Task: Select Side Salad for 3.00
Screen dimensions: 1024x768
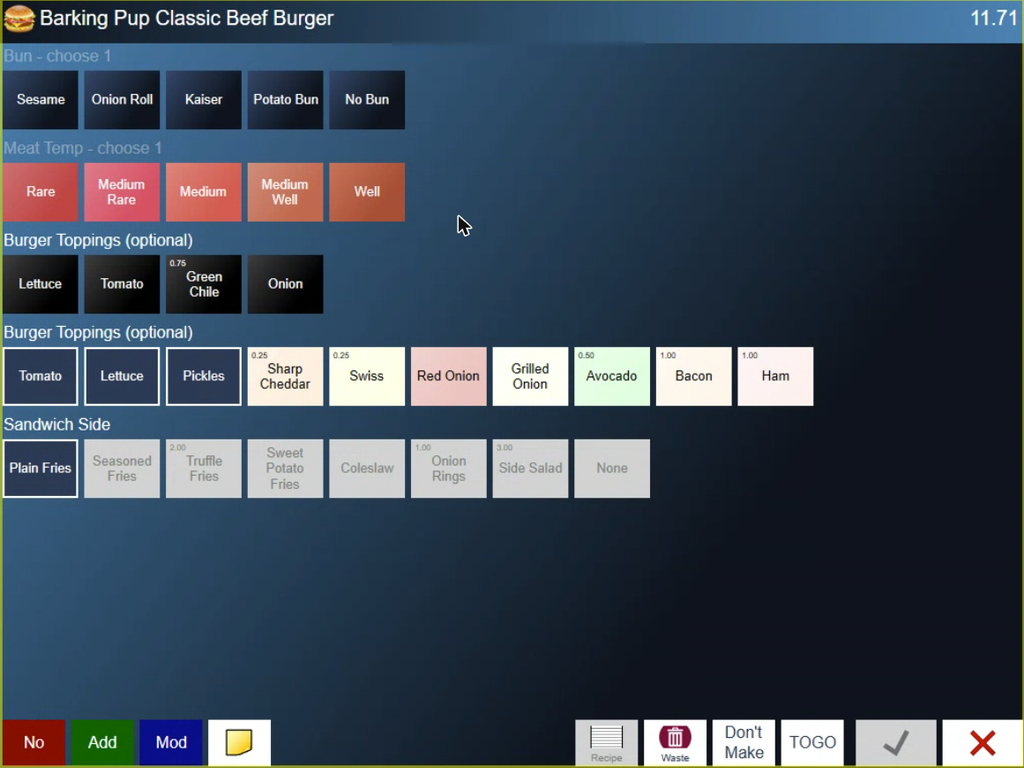Action: click(x=530, y=468)
